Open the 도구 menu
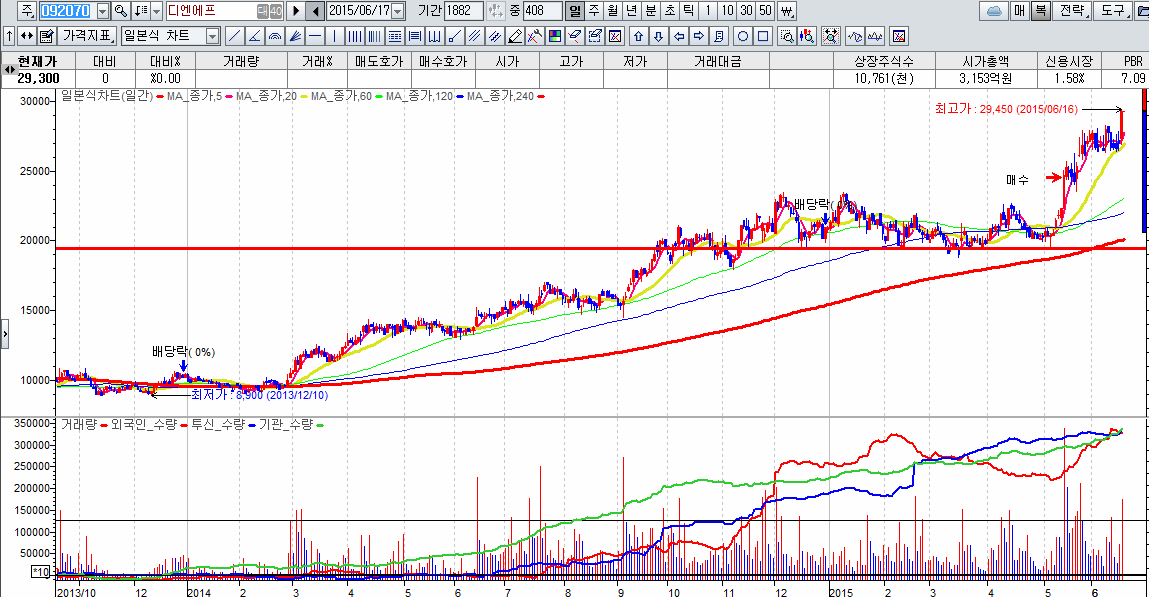The image size is (1149, 597). (x=1112, y=11)
